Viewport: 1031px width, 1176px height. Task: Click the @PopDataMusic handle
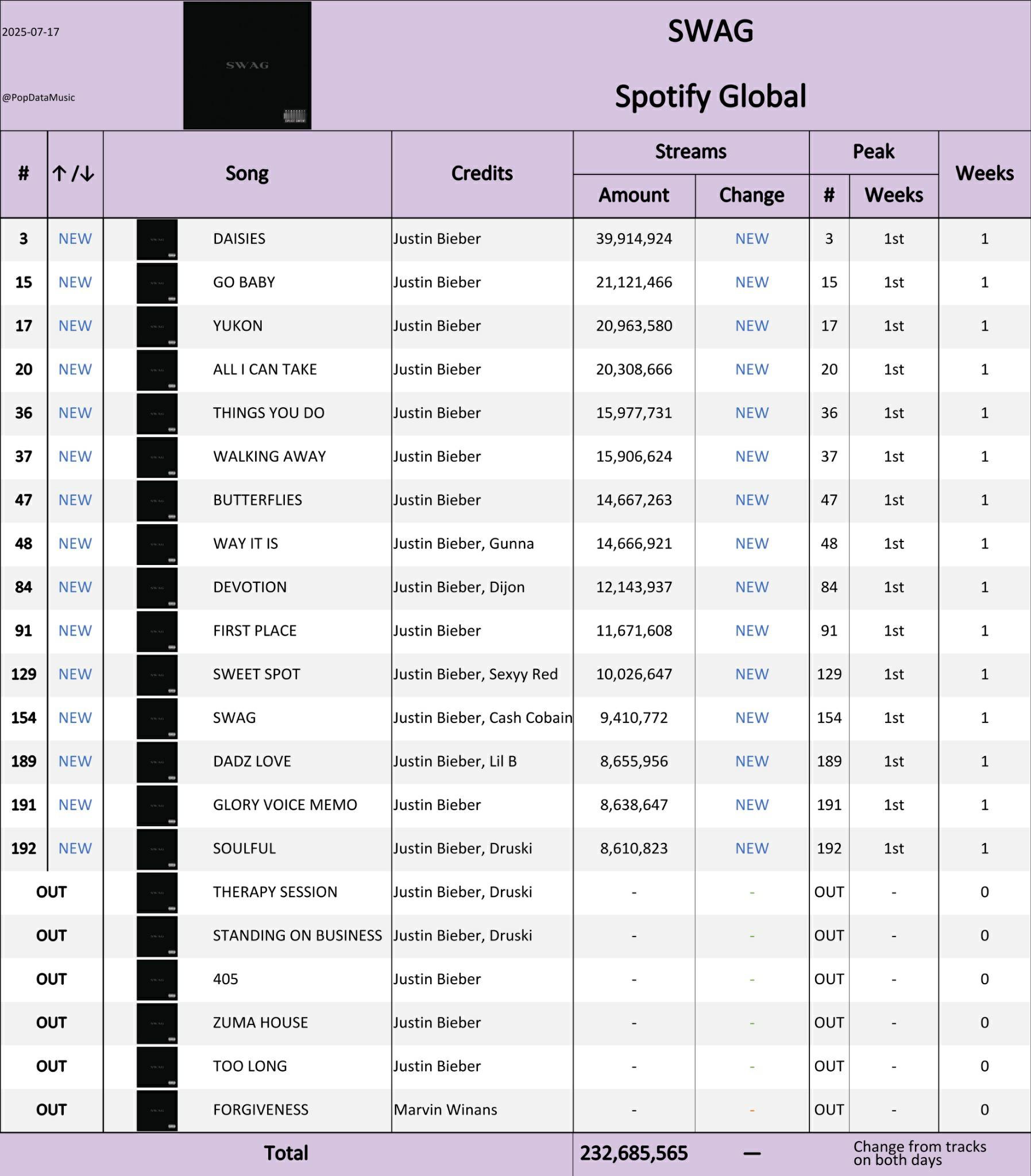tap(38, 98)
